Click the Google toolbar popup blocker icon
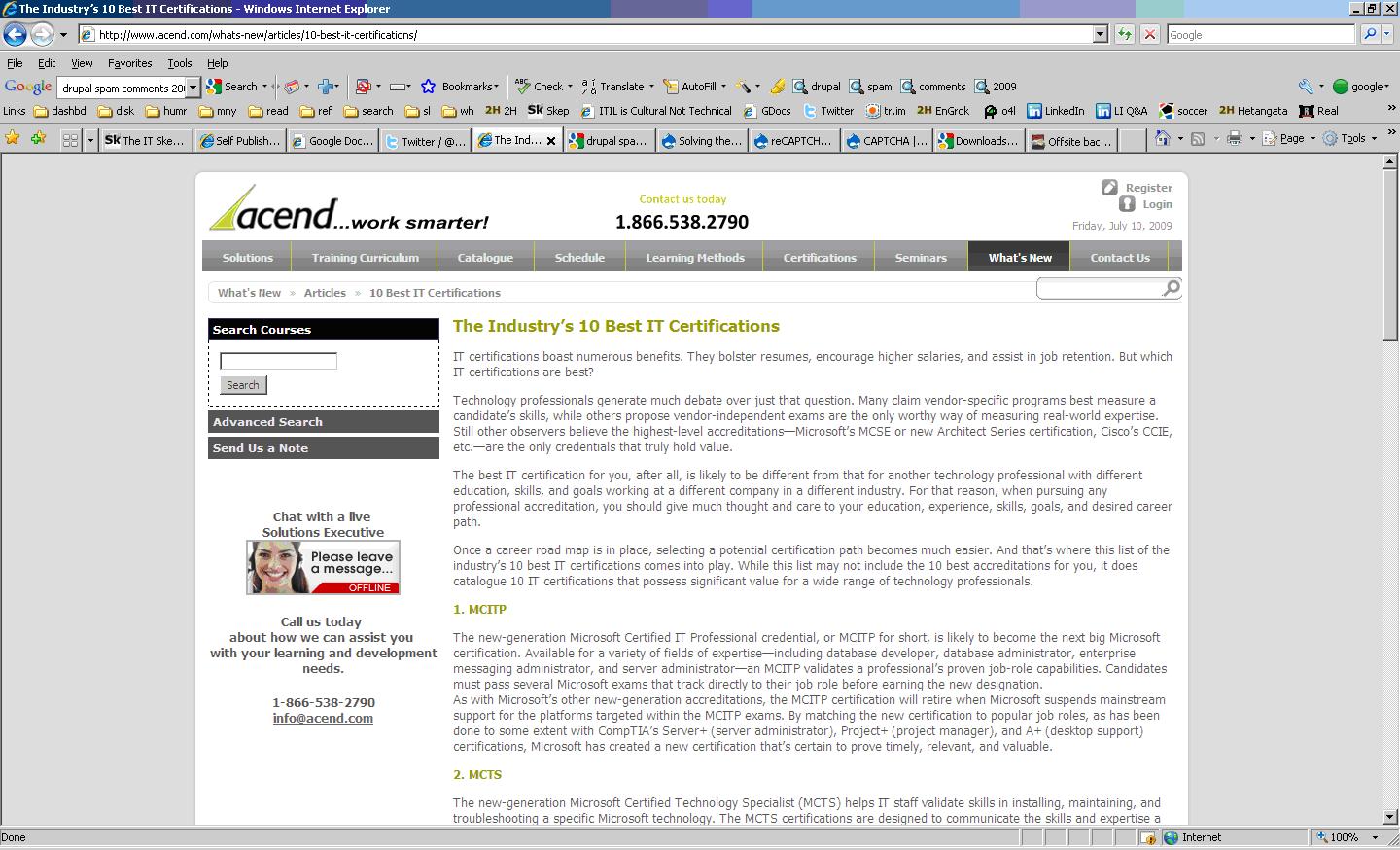Image resolution: width=1400 pixels, height=850 pixels. 364,87
